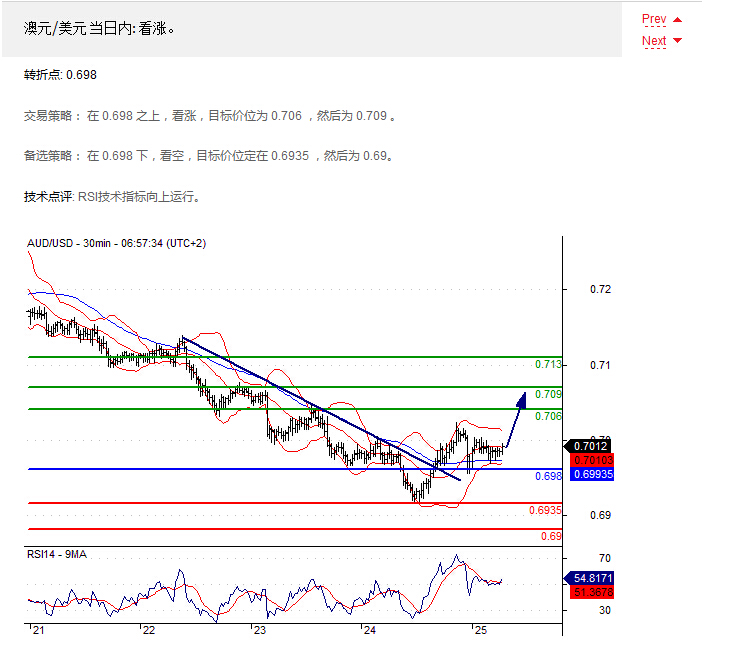
Task: Click the 技术点评 RSI comment line
Action: coord(112,197)
